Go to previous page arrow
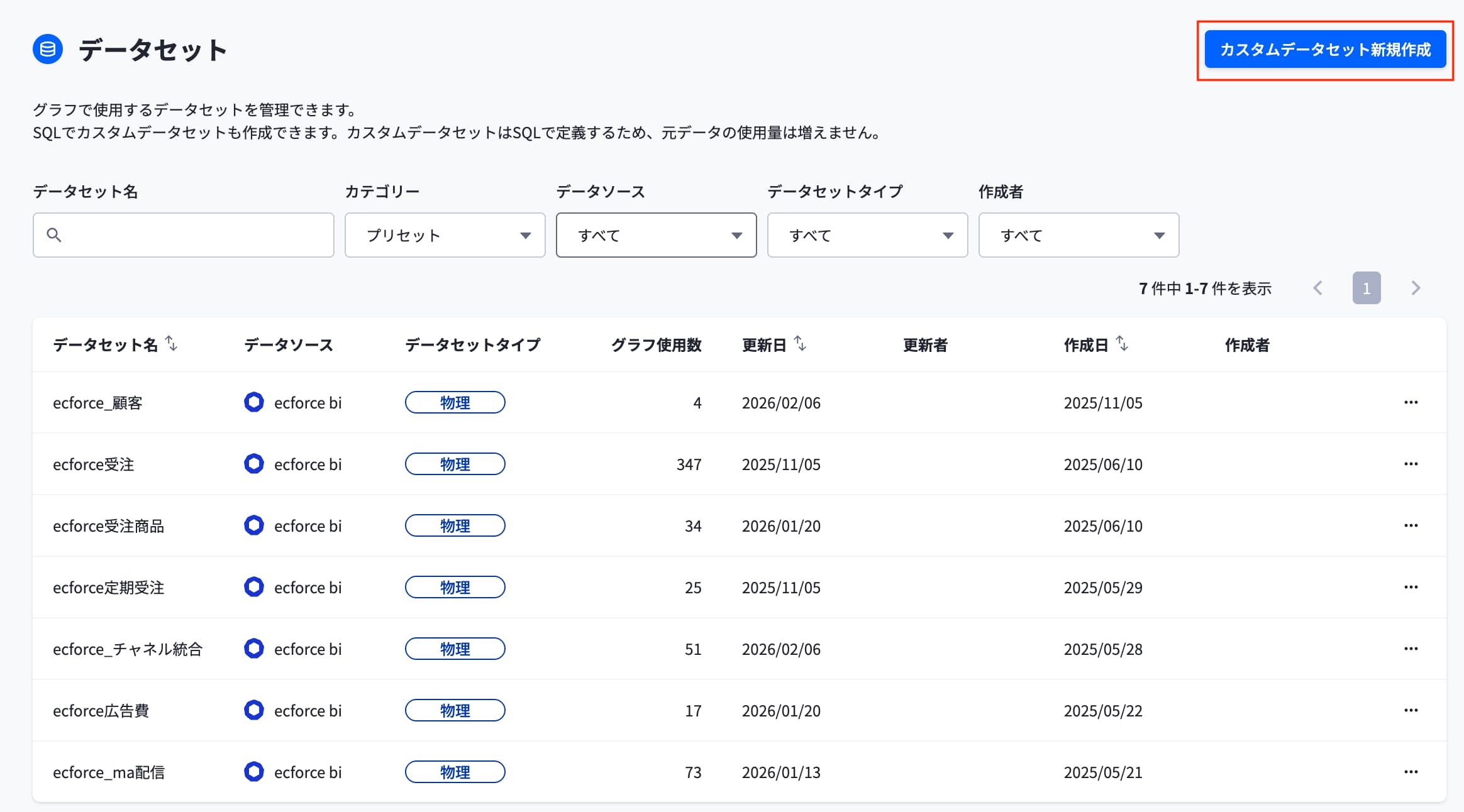Viewport: 1464px width, 812px height. click(1317, 288)
